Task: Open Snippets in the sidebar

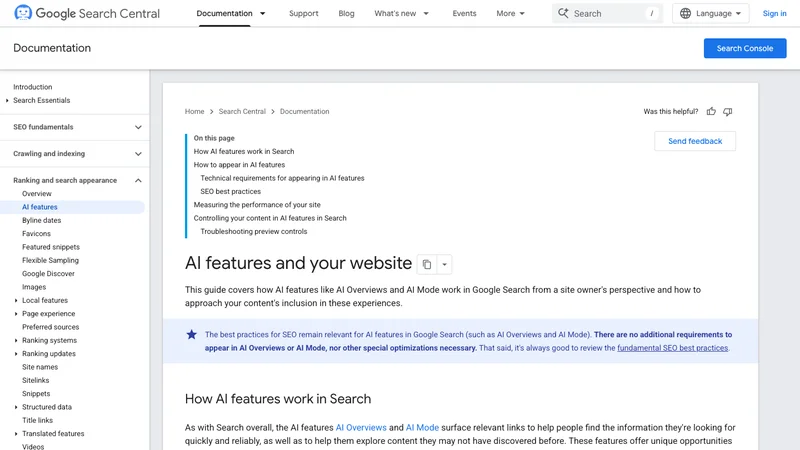Action: pyautogui.click(x=36, y=394)
